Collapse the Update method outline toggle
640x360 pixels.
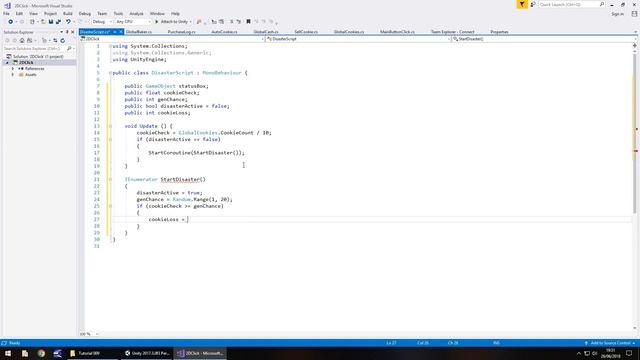click(110, 126)
